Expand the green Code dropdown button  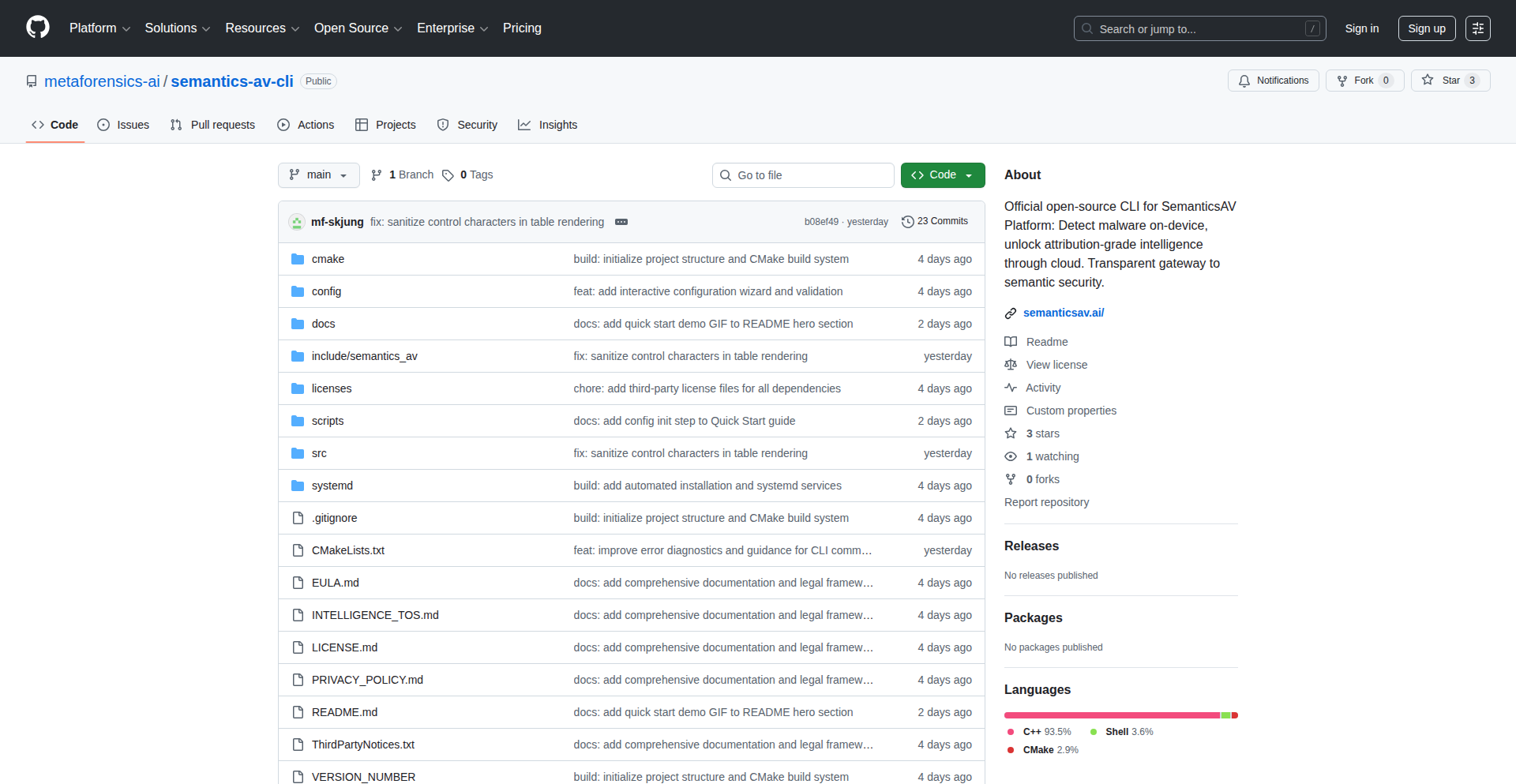coord(943,175)
